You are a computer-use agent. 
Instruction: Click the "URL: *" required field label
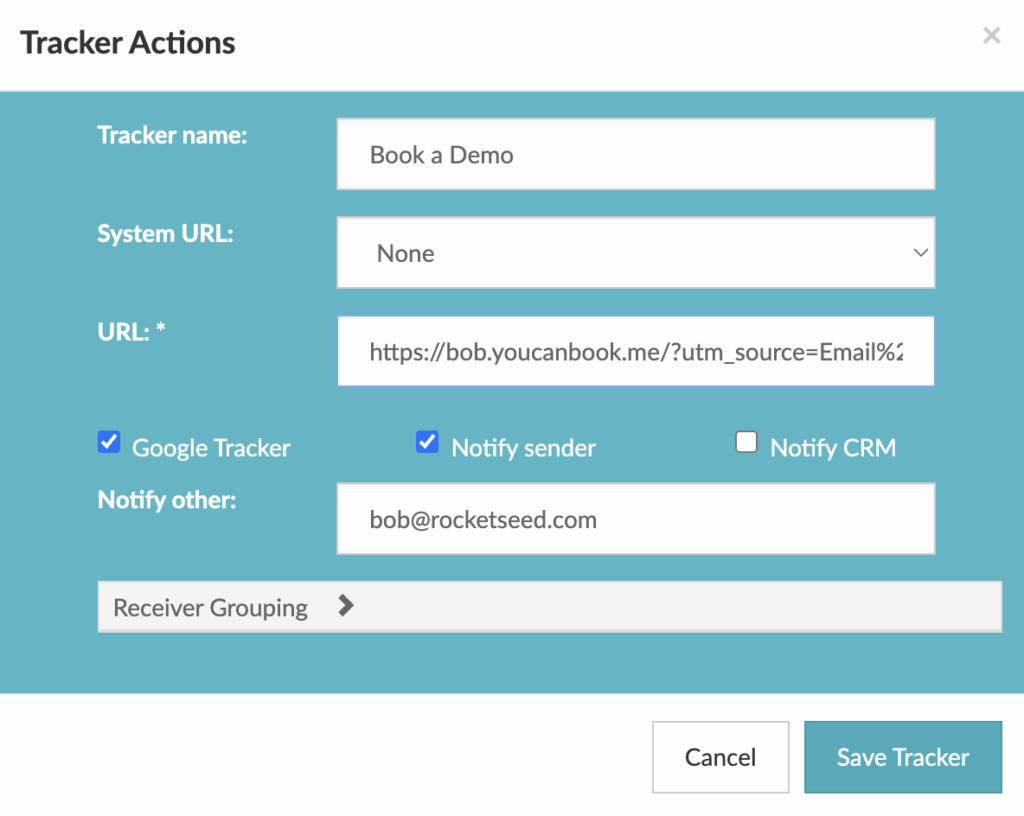[x=131, y=331]
